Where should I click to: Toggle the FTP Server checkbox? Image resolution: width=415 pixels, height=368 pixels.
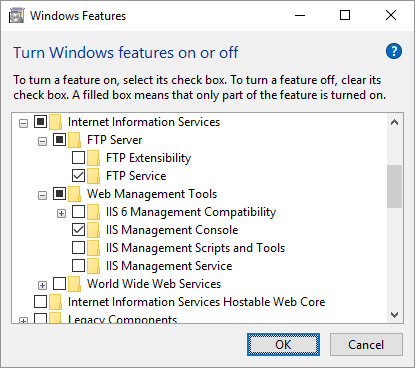[x=59, y=140]
